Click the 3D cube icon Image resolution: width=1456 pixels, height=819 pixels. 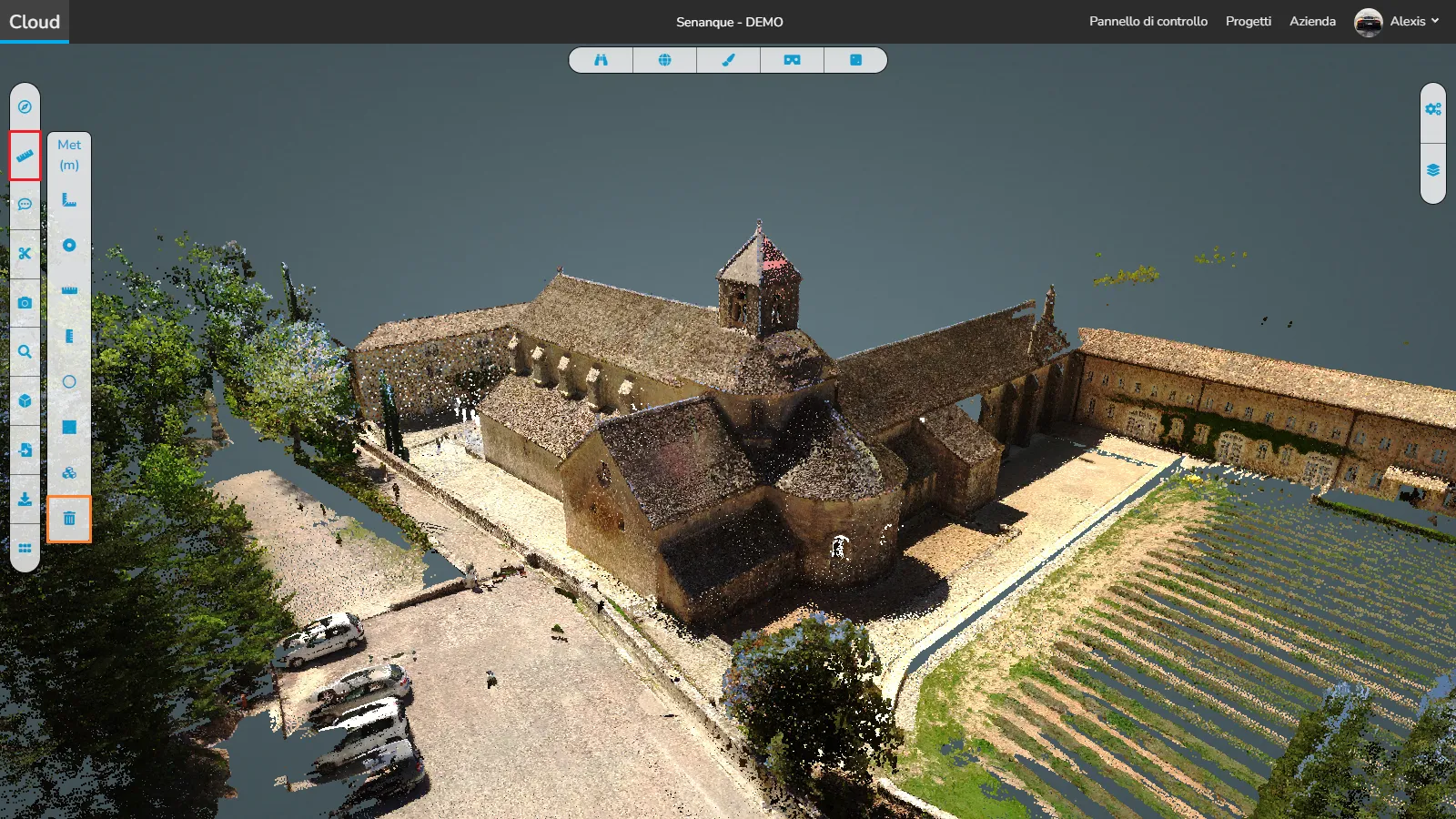(25, 401)
